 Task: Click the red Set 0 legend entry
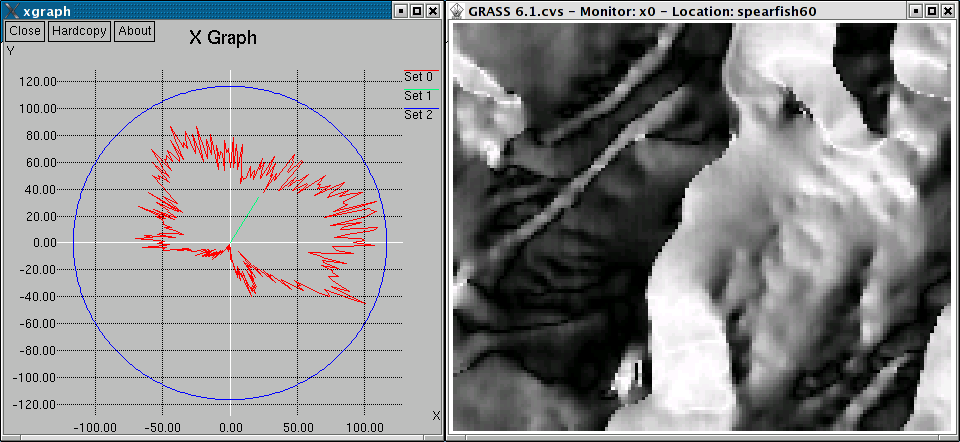point(418,77)
